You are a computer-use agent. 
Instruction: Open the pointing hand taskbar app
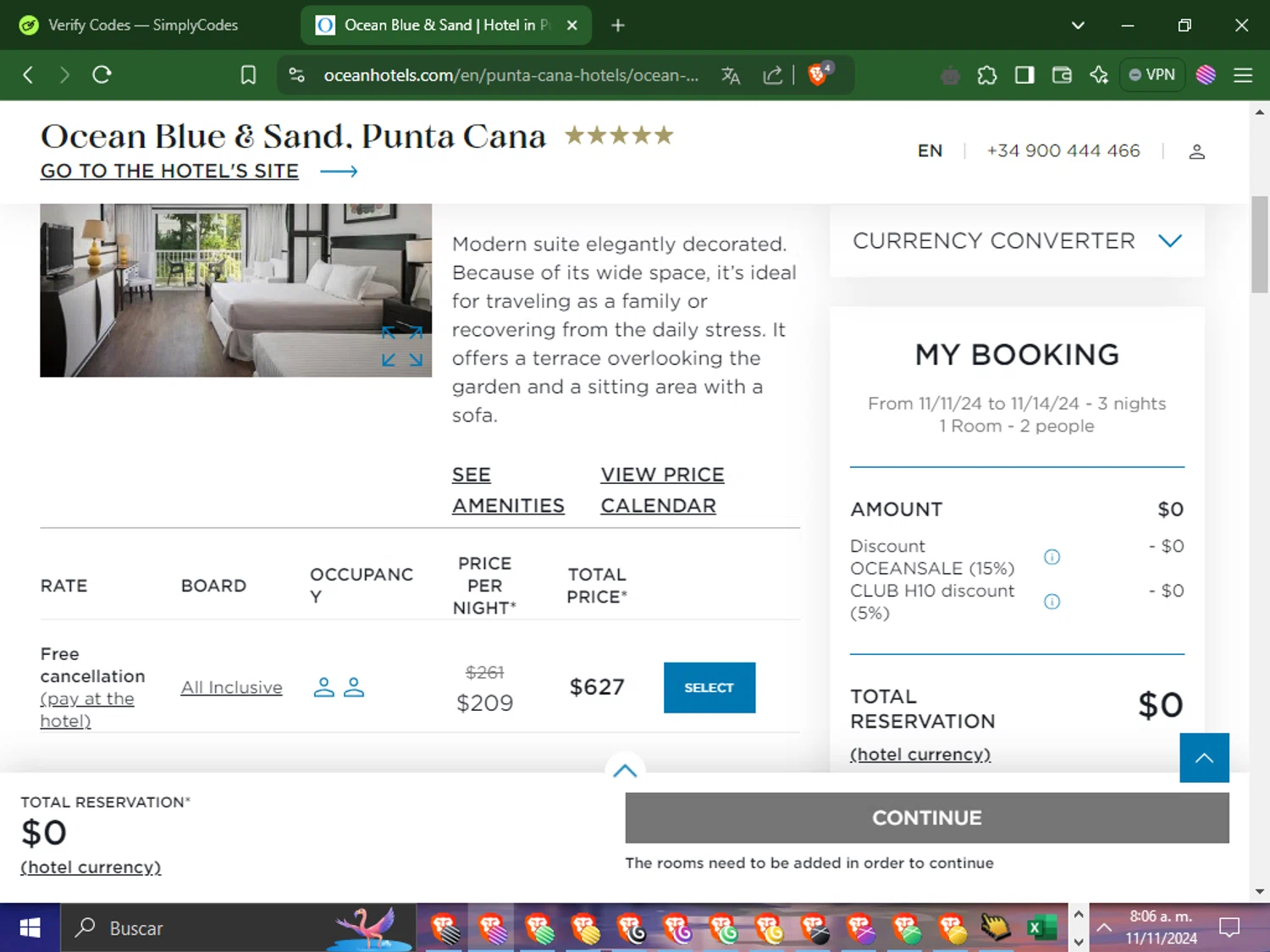point(996,928)
